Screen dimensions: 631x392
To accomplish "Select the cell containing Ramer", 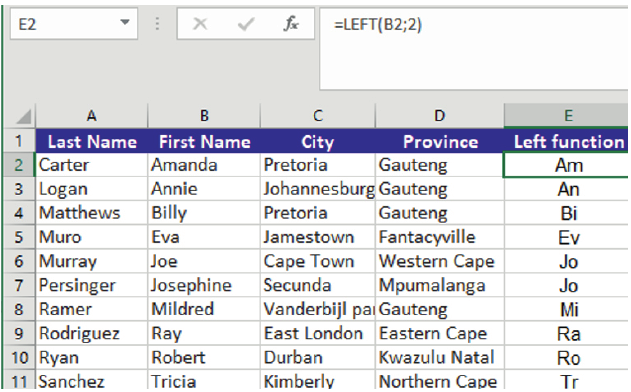I will click(92, 309).
